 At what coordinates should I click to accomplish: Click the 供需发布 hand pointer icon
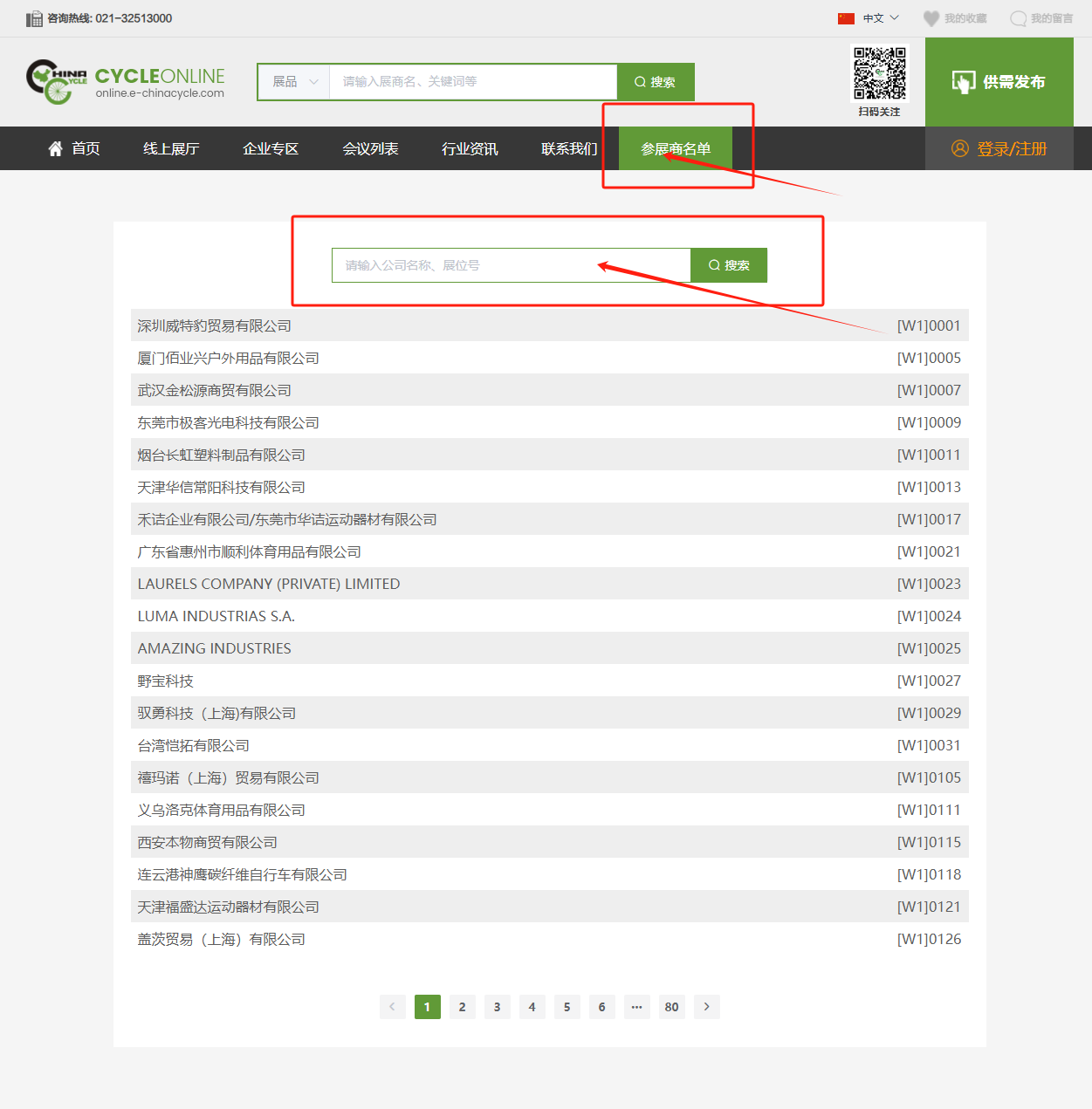pos(964,82)
